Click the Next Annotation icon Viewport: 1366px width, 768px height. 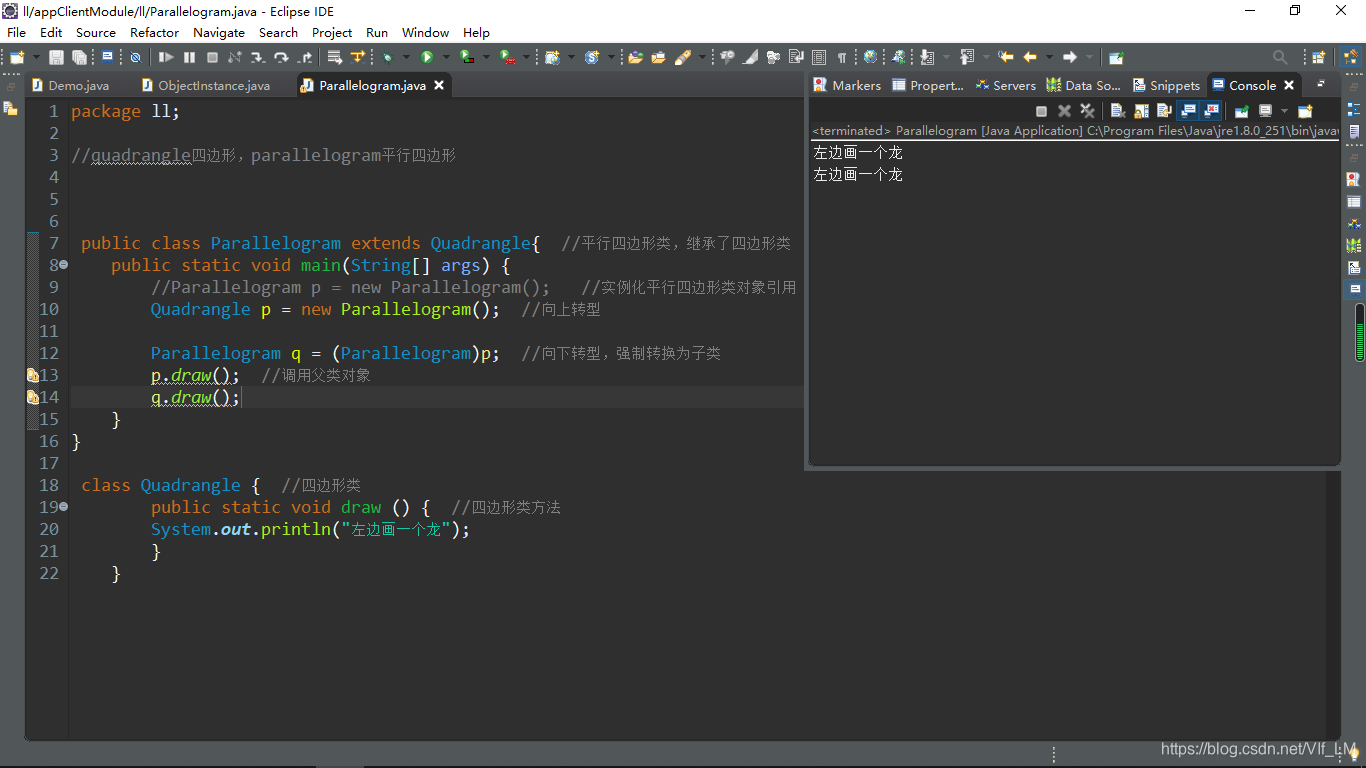(x=927, y=57)
